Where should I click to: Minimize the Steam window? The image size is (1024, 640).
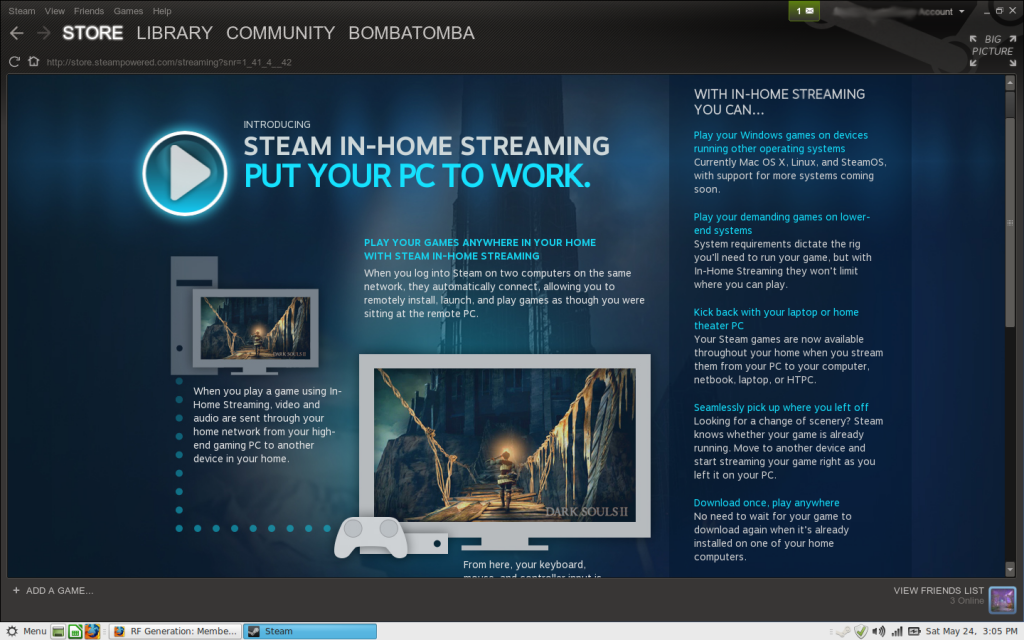click(x=987, y=11)
